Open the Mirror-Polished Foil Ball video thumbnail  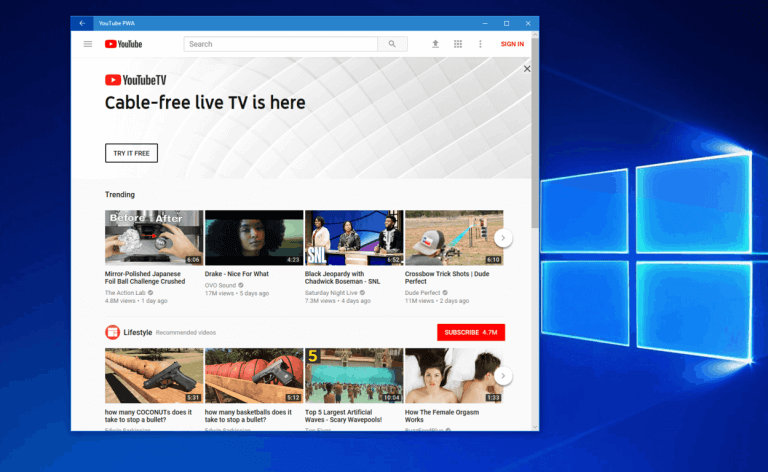click(x=154, y=238)
